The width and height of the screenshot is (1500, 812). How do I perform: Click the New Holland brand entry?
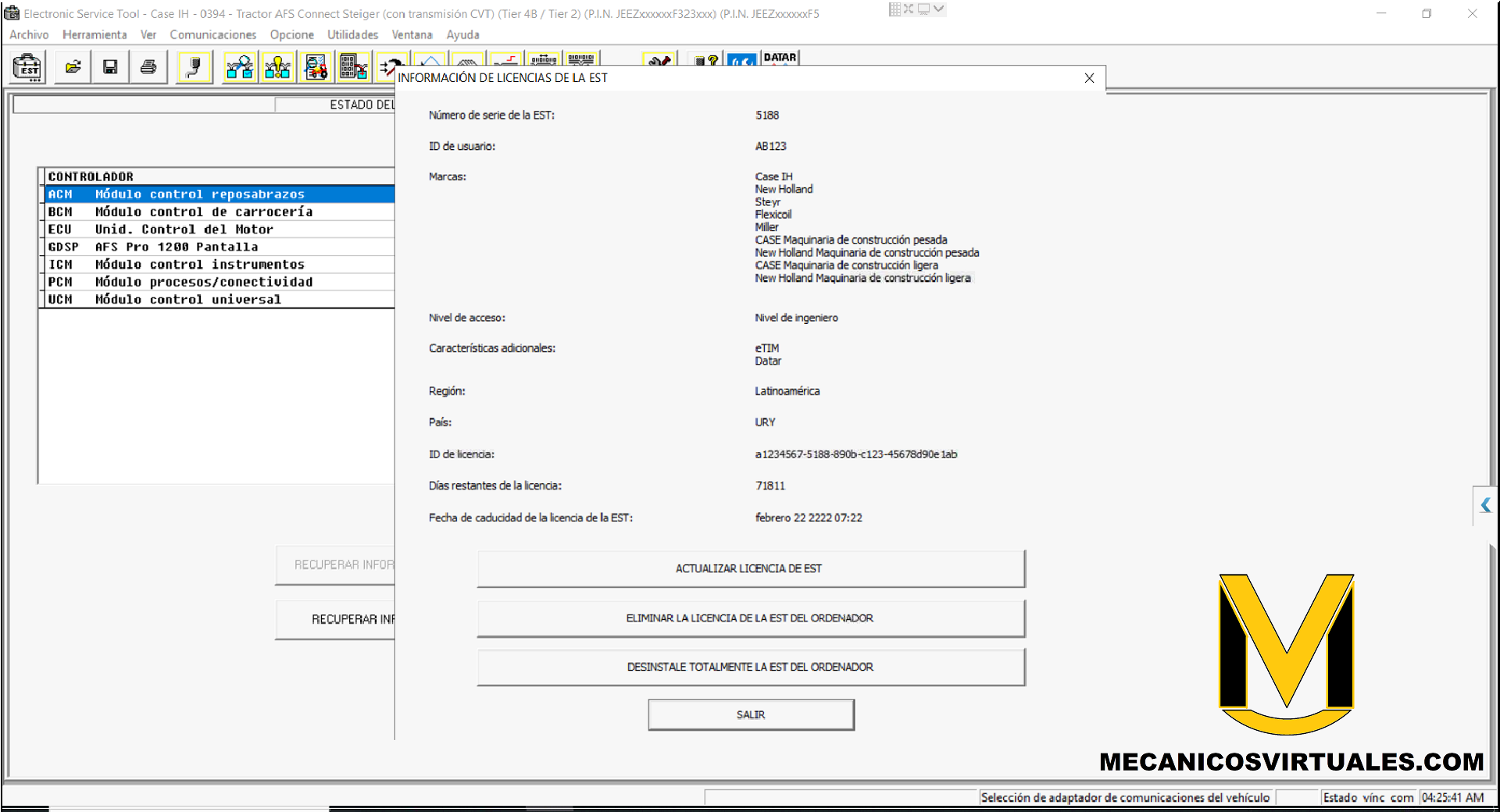784,189
